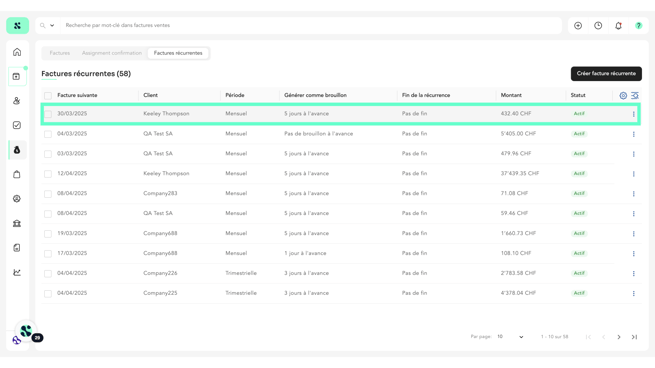Open the plus-box sidebar icon below Home

pos(17,76)
